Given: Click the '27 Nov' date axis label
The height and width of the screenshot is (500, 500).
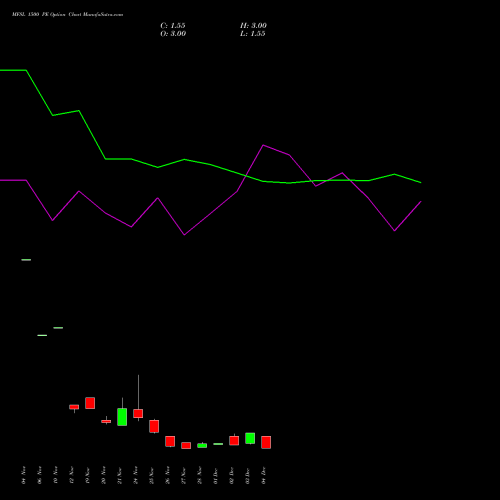Looking at the screenshot, I should (184, 475).
